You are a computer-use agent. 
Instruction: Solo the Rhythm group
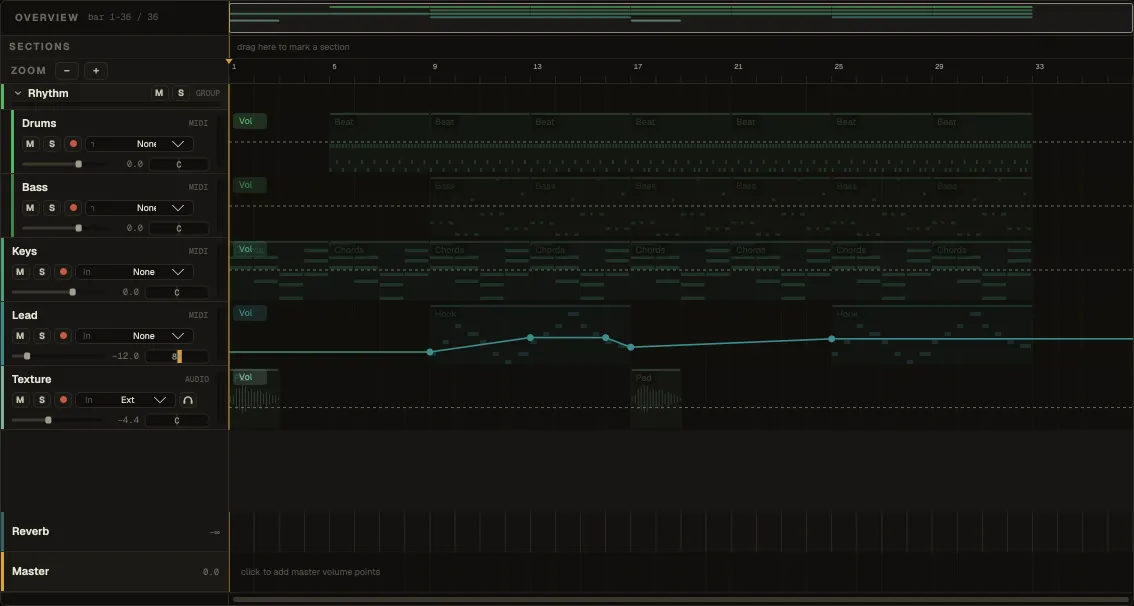(x=181, y=93)
